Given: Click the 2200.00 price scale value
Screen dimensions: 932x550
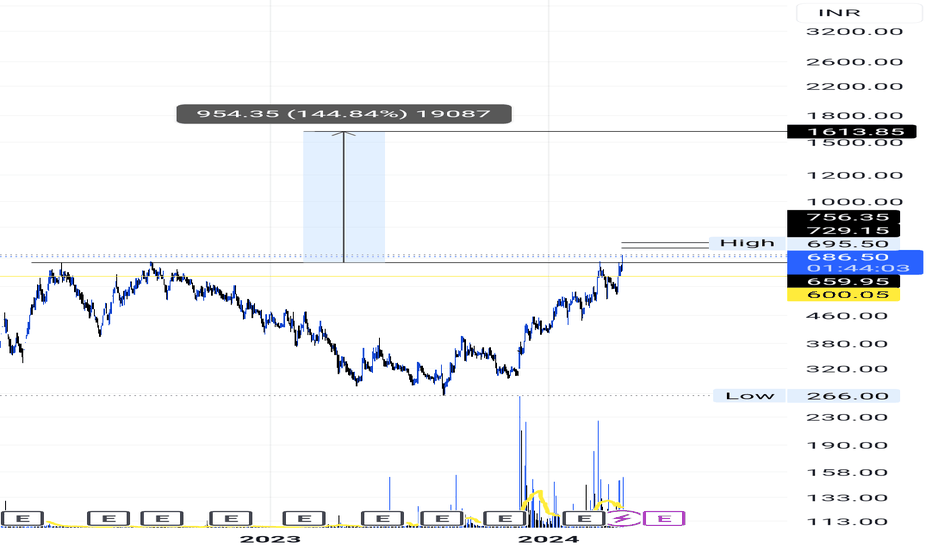Looking at the screenshot, I should [855, 87].
